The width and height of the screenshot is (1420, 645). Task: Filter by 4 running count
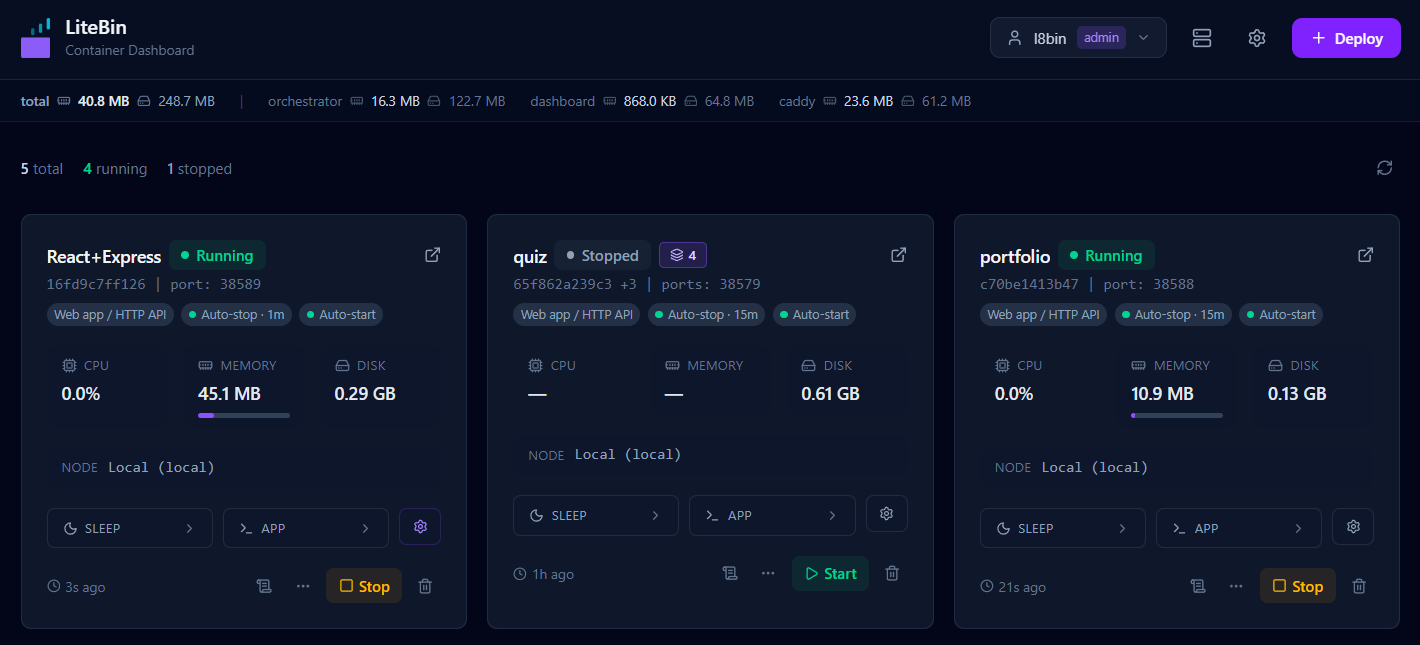[x=115, y=169]
